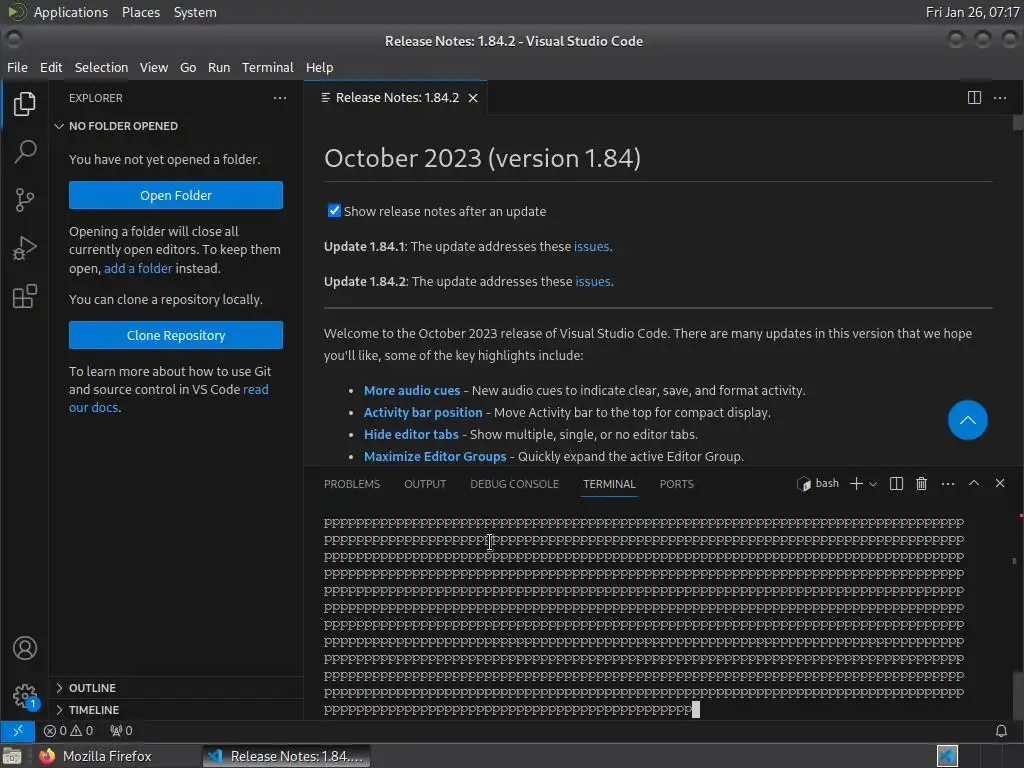
Task: Click the Open Folder button
Action: coord(176,195)
